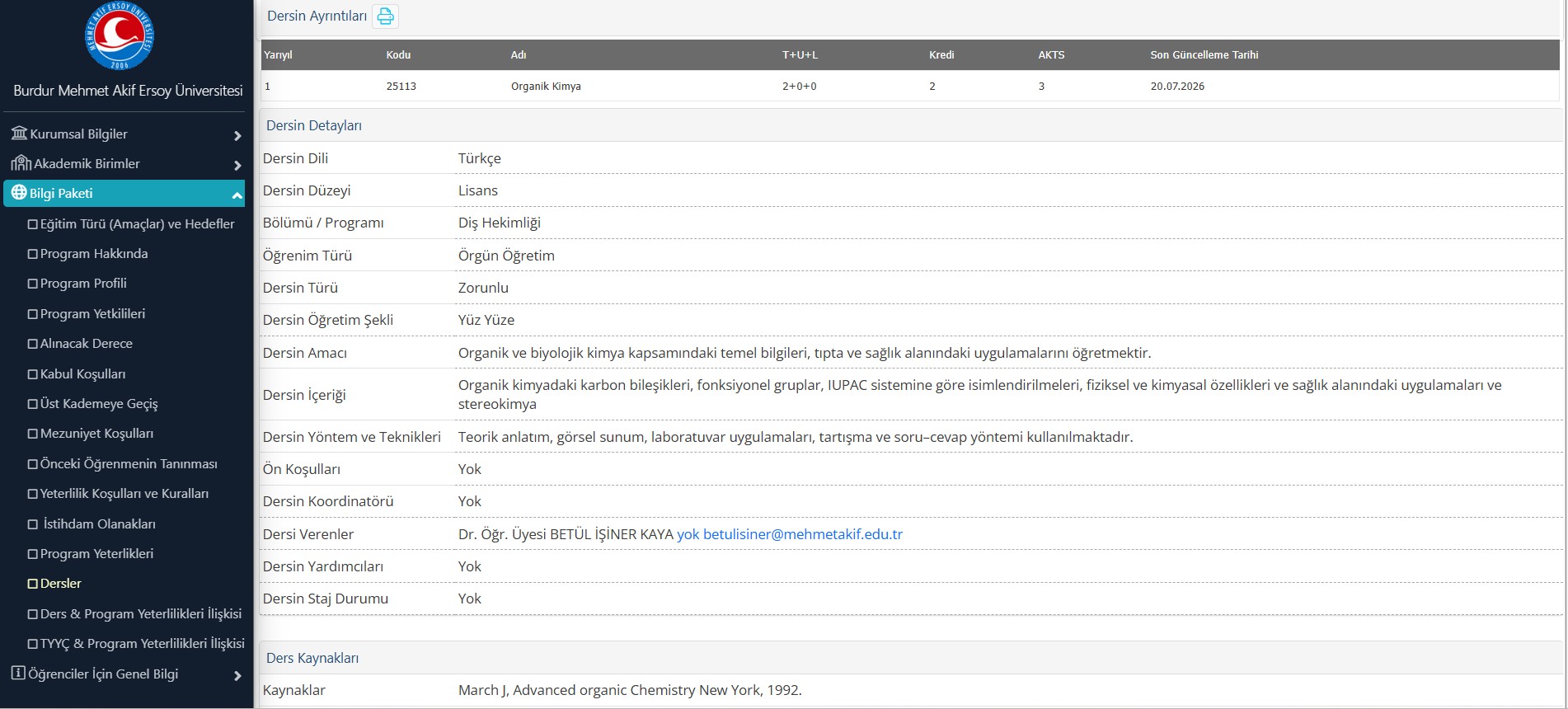Open Ders & Program Yeterlilikleri İlişkisi
This screenshot has height=709, width=1568.
[141, 613]
